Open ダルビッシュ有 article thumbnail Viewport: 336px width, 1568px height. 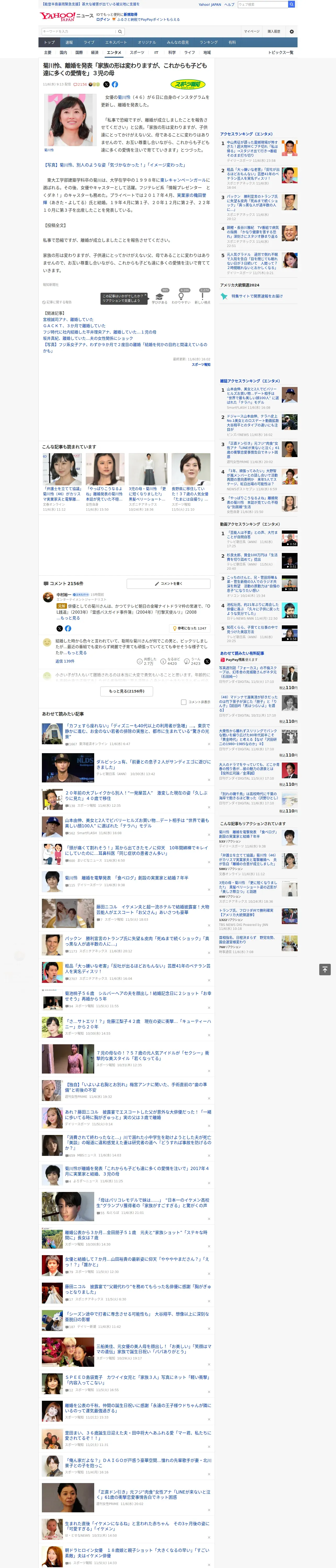point(68,768)
